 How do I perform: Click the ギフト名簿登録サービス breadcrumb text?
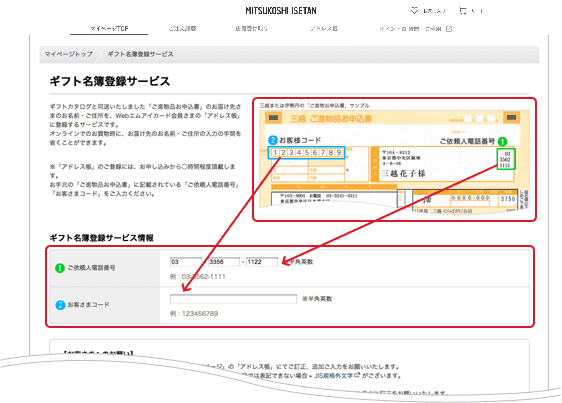point(140,54)
